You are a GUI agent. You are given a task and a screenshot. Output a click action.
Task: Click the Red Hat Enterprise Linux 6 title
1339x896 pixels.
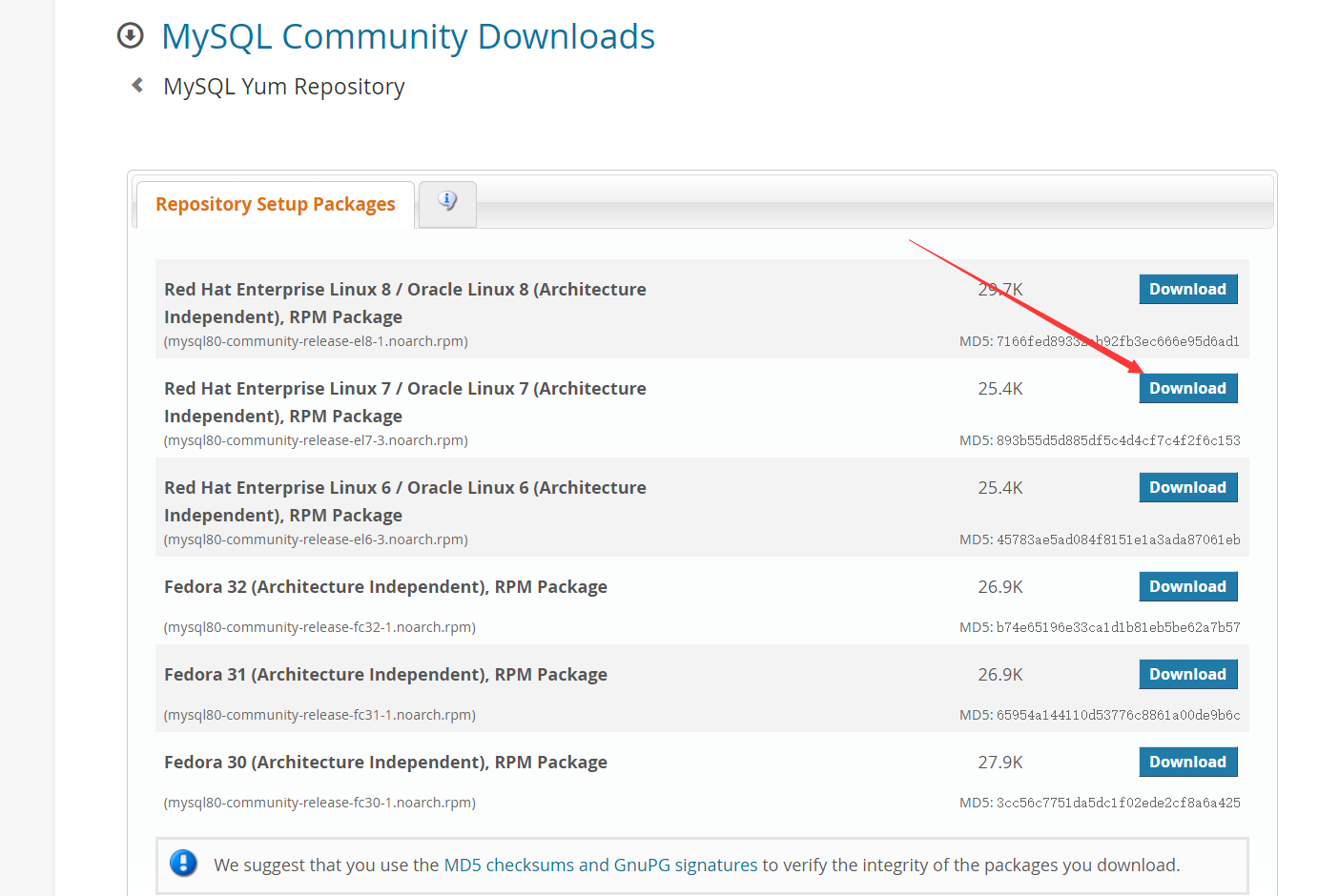point(405,501)
